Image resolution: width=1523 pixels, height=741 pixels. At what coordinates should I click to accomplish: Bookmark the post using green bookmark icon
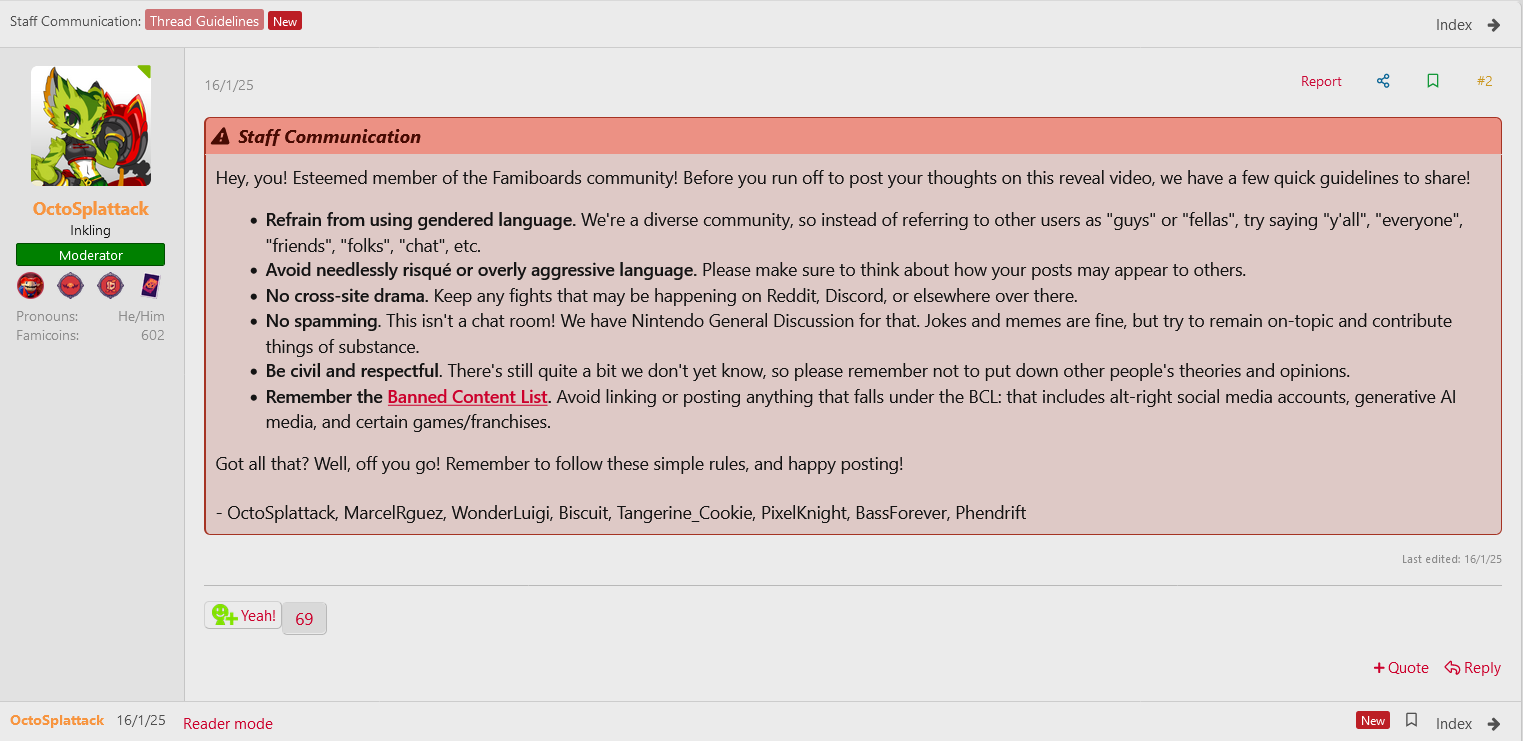tap(1433, 81)
